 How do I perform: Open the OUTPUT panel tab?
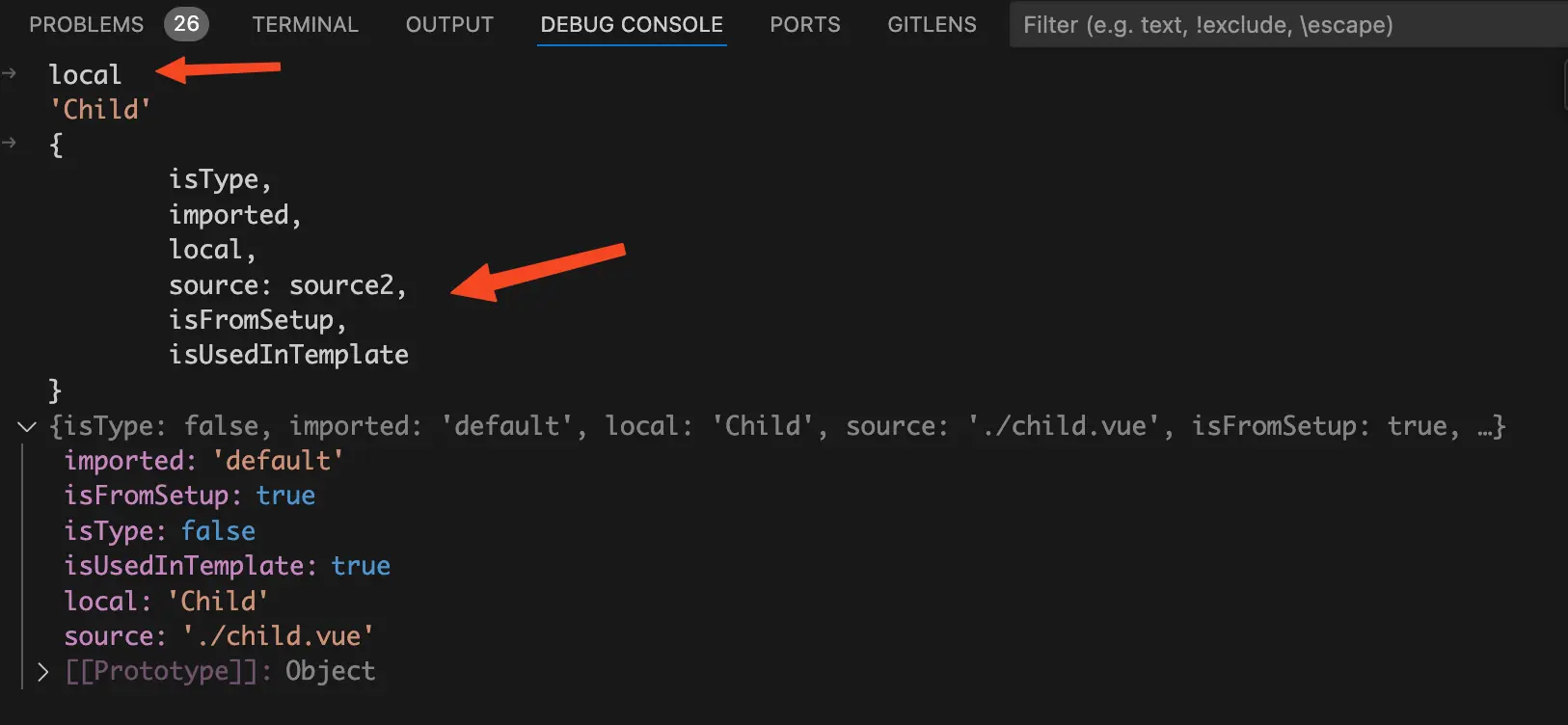coord(448,24)
